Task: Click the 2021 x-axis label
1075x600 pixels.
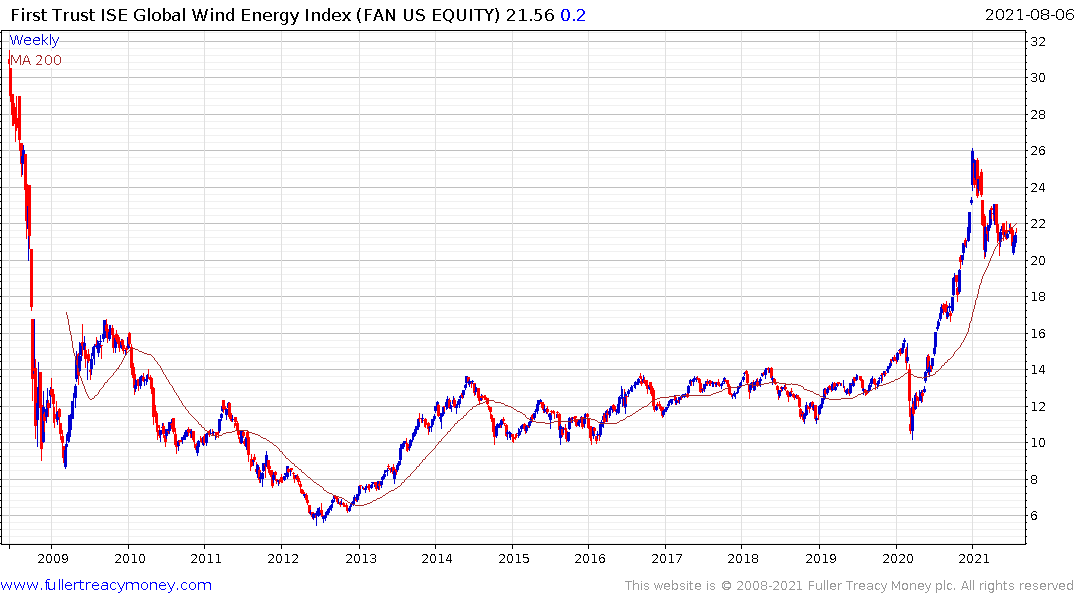Action: pyautogui.click(x=974, y=558)
